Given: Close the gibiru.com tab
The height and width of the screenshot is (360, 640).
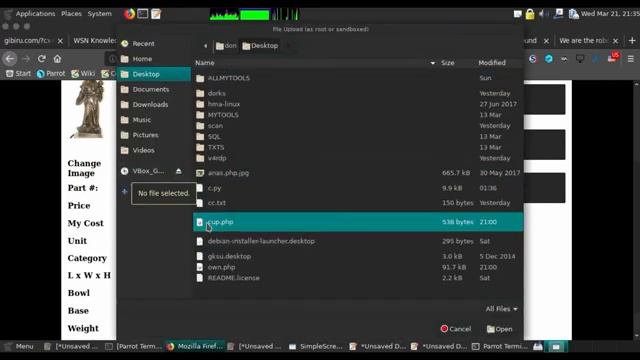Looking at the screenshot, I should tap(60, 41).
